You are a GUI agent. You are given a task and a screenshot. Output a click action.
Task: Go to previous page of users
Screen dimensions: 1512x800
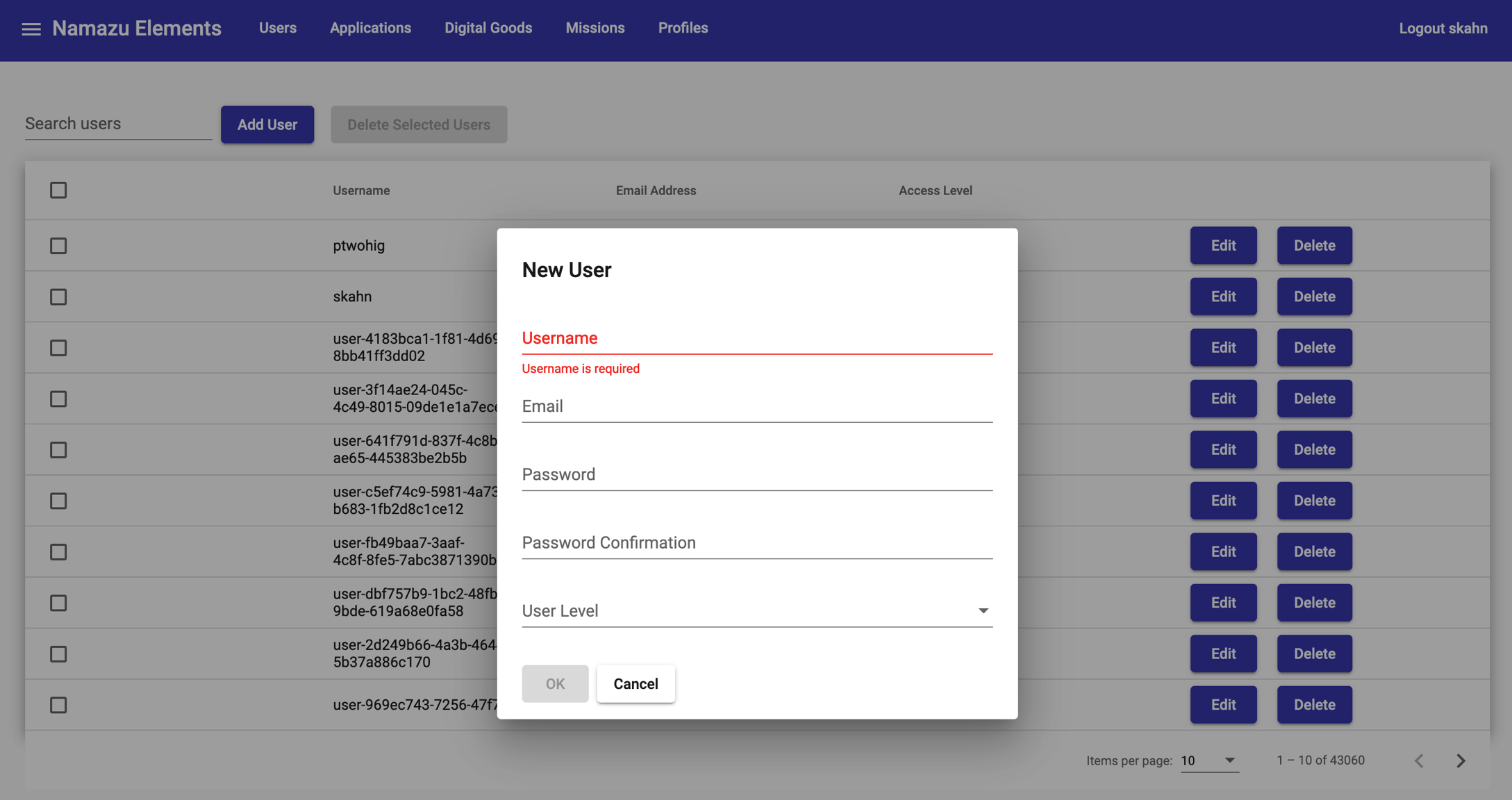pyautogui.click(x=1419, y=760)
